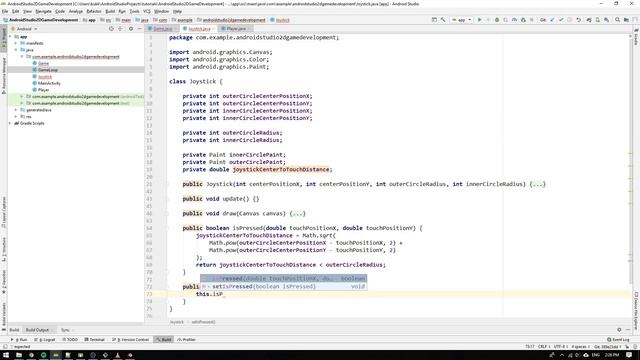This screenshot has width=640, height=360.
Task: Close the Joystick.java tab
Action: coord(213,29)
